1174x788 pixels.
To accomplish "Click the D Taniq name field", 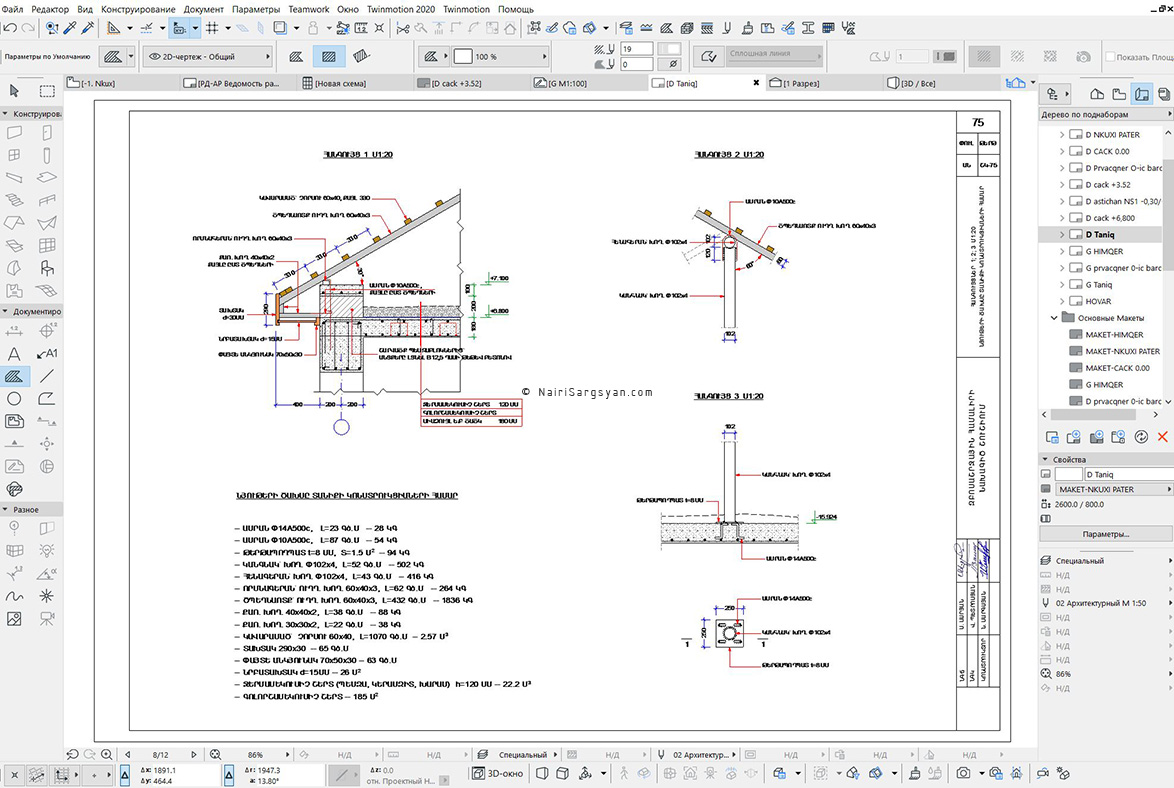I will pos(1128,474).
